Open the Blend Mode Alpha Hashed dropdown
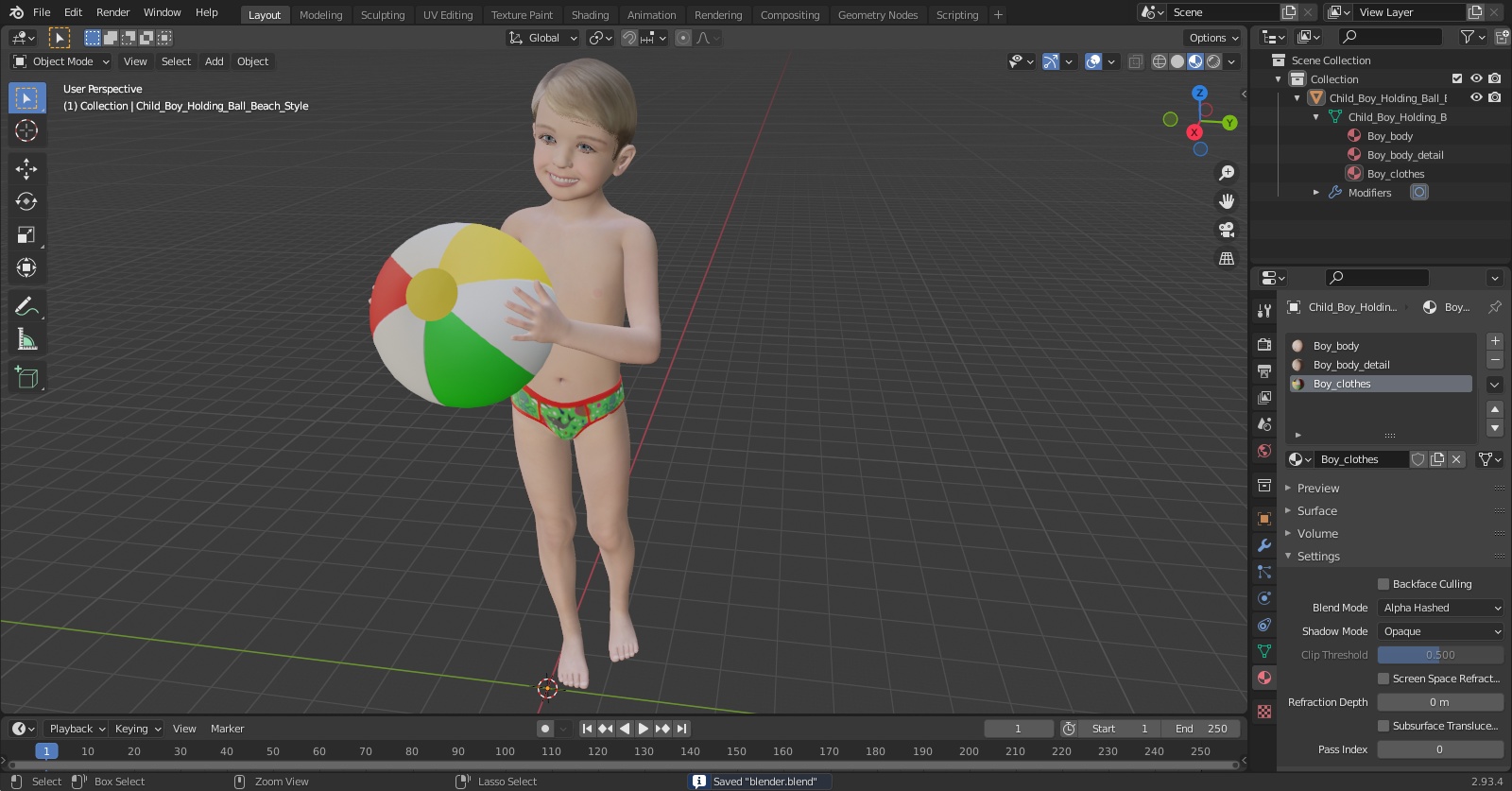Viewport: 1512px width, 791px height. point(1440,608)
